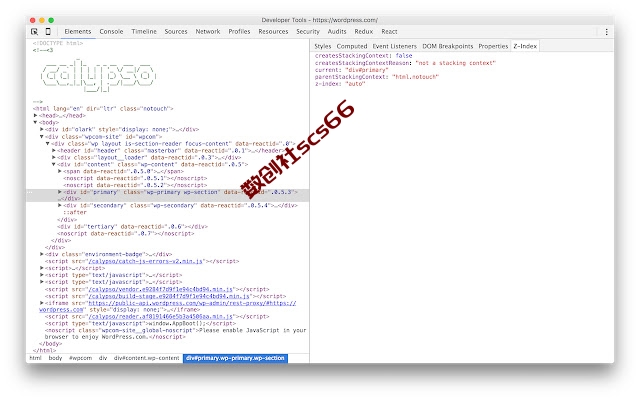
Task: Expand the div id olark node
Action: 42,129
